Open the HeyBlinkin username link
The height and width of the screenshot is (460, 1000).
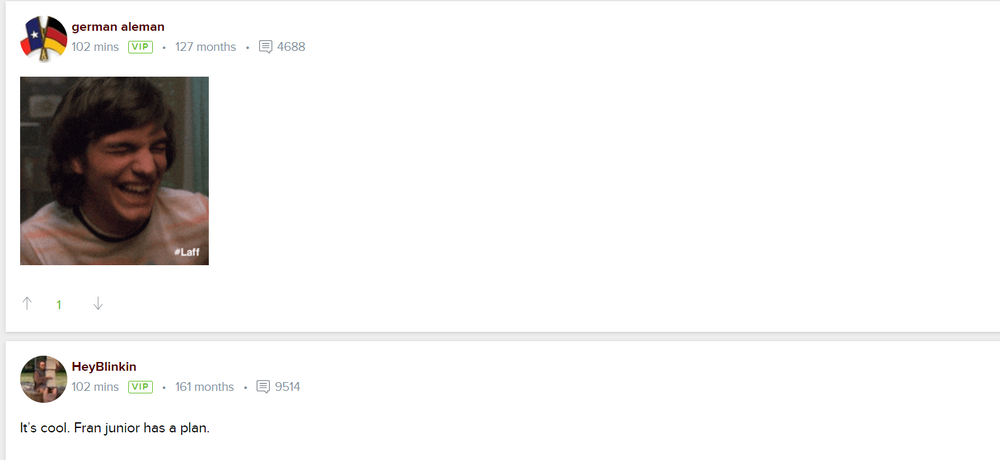click(104, 367)
